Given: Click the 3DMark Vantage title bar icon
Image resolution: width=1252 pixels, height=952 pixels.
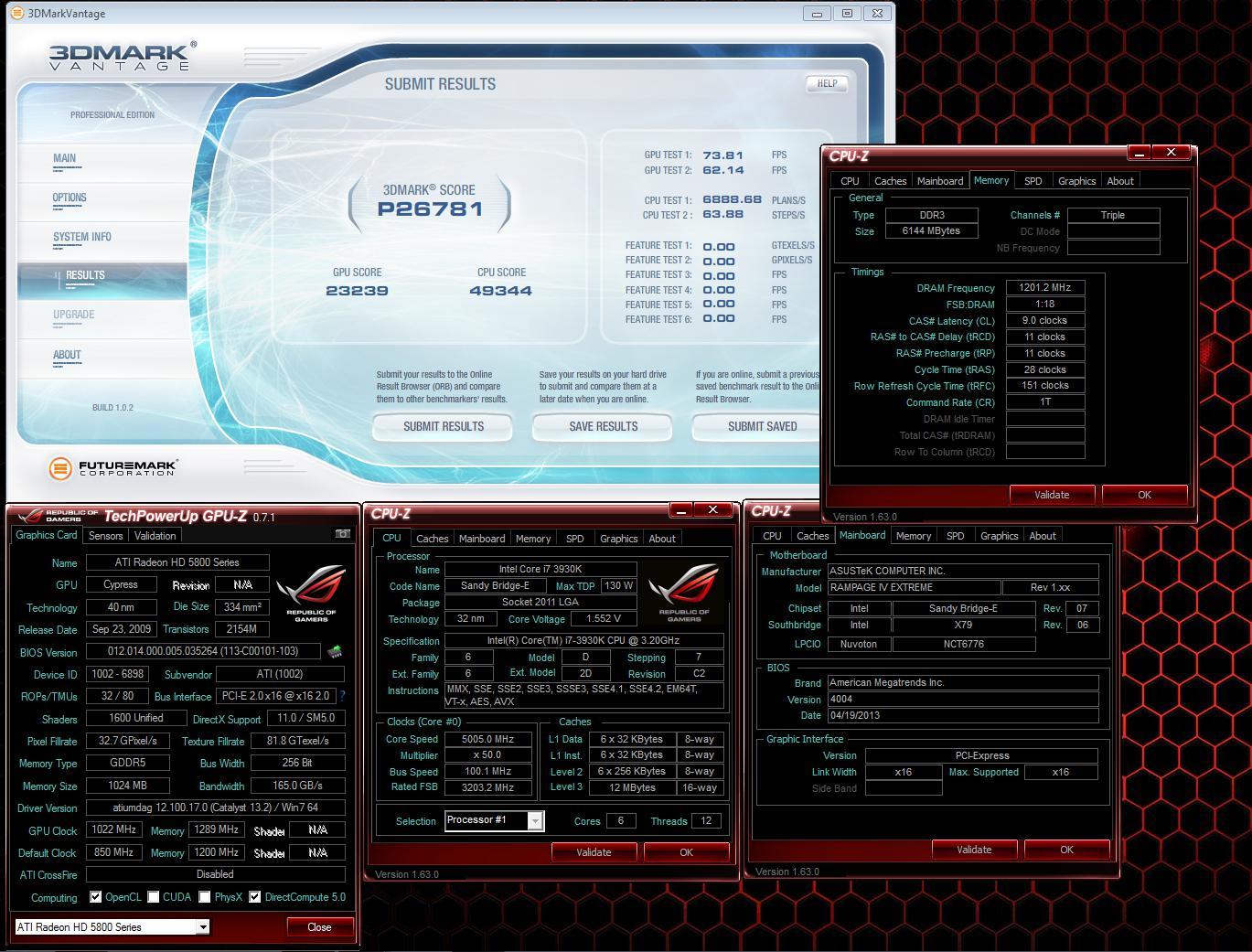Looking at the screenshot, I should coord(16,13).
